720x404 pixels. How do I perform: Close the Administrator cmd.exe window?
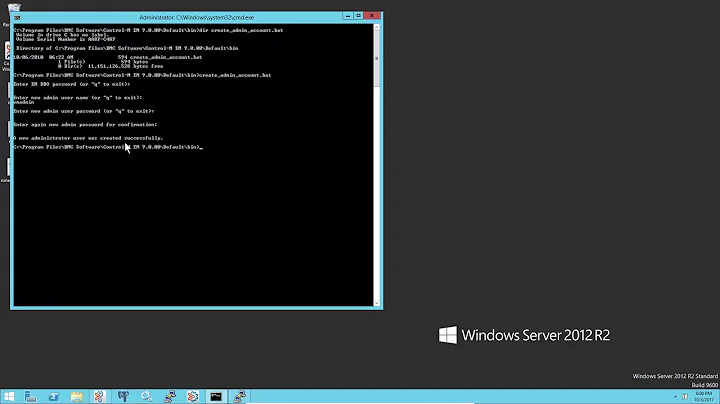click(372, 16)
